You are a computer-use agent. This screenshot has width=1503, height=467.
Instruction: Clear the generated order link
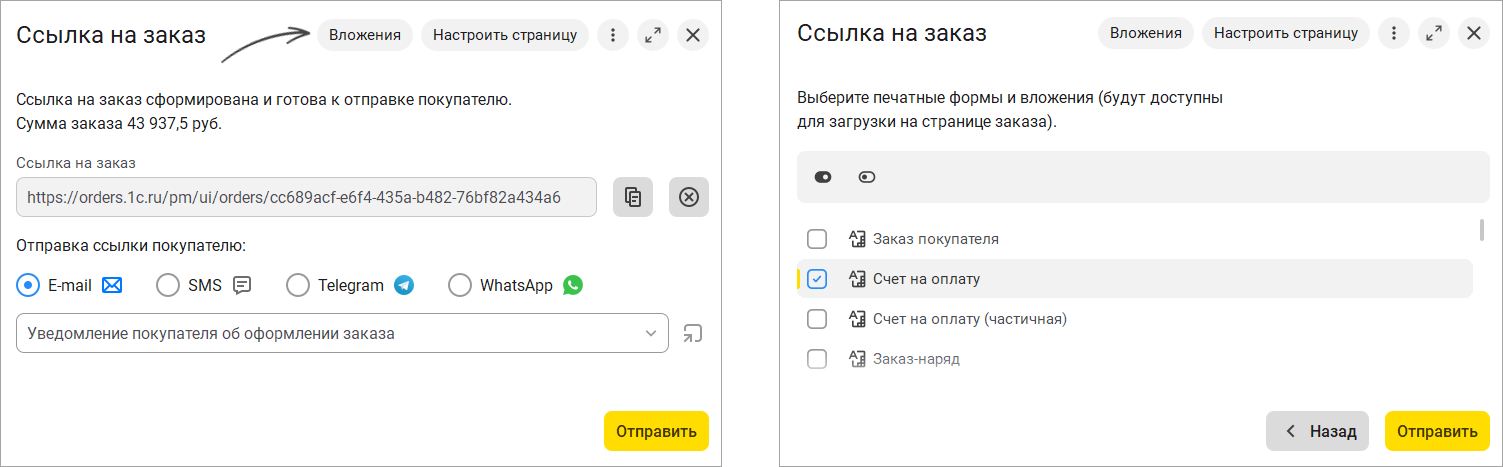pos(688,197)
